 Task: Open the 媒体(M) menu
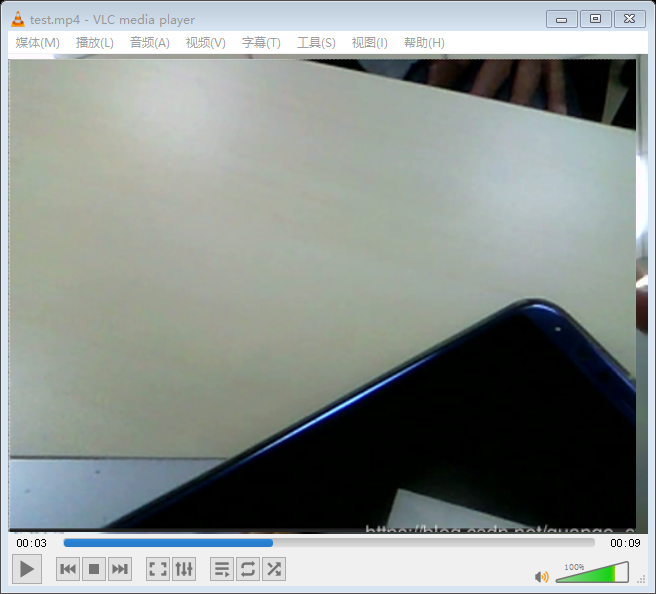[37, 43]
